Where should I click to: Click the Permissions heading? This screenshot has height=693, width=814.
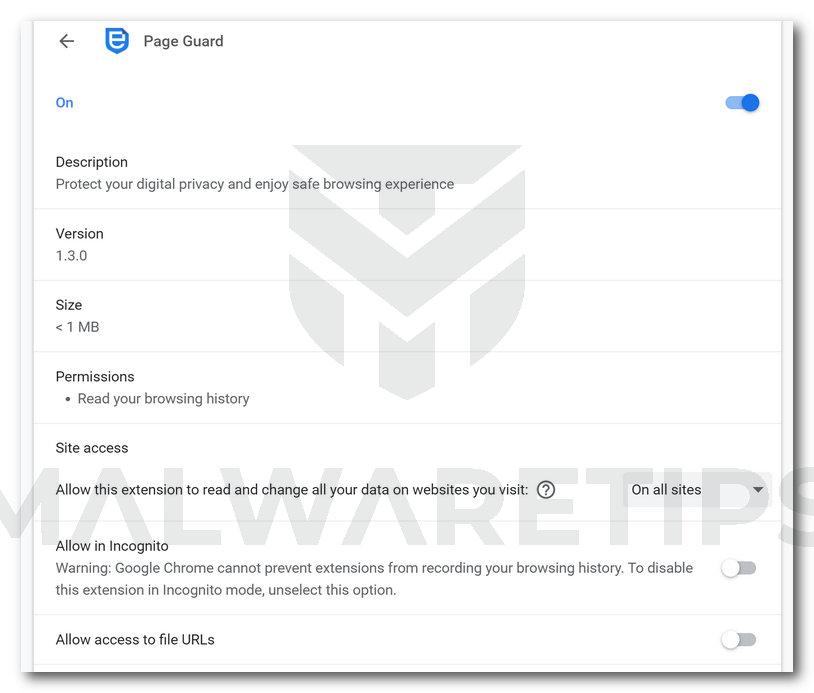click(x=95, y=376)
